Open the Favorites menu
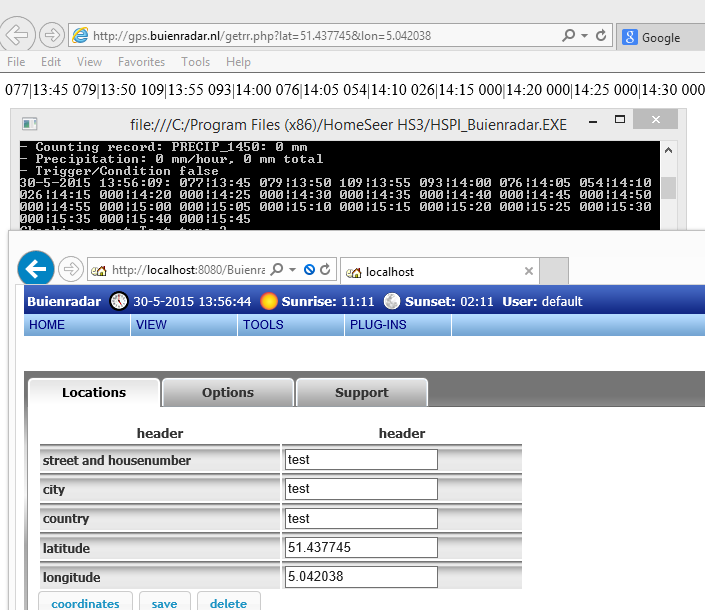The width and height of the screenshot is (705, 610). [x=141, y=62]
